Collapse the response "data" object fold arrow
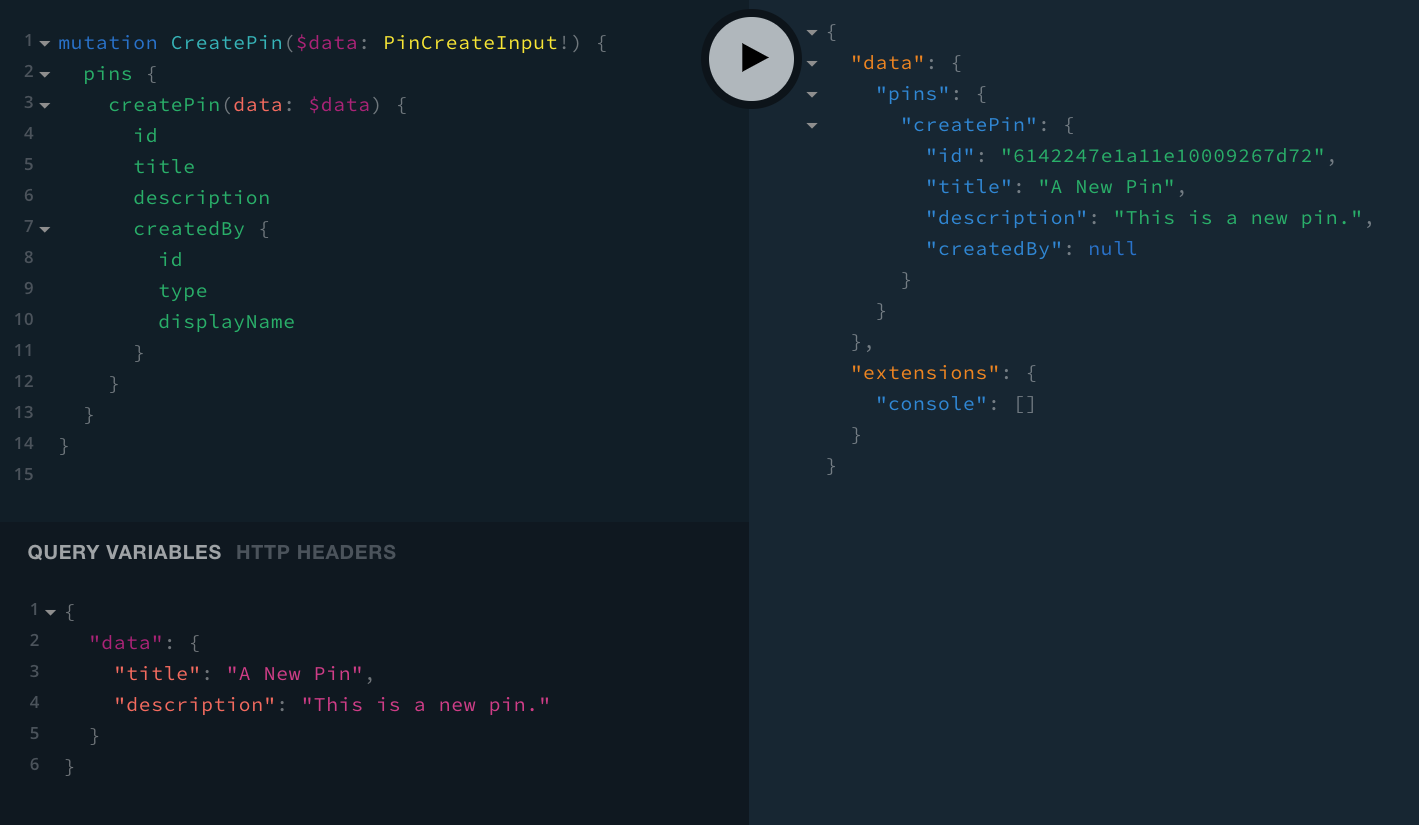This screenshot has height=825, width=1419. [812, 64]
